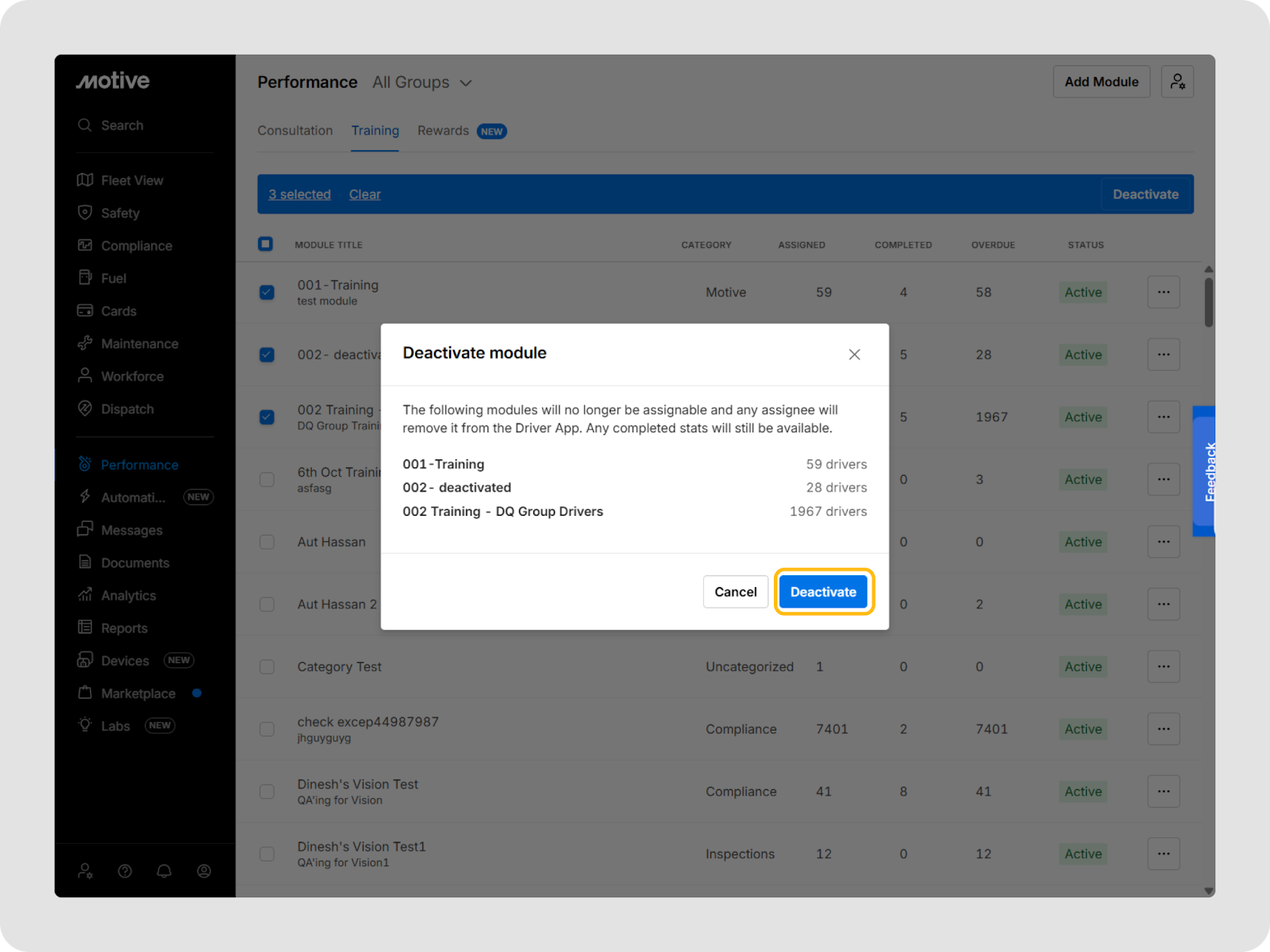Open more options for 001-Training row
The height and width of the screenshot is (952, 1270).
[1163, 293]
